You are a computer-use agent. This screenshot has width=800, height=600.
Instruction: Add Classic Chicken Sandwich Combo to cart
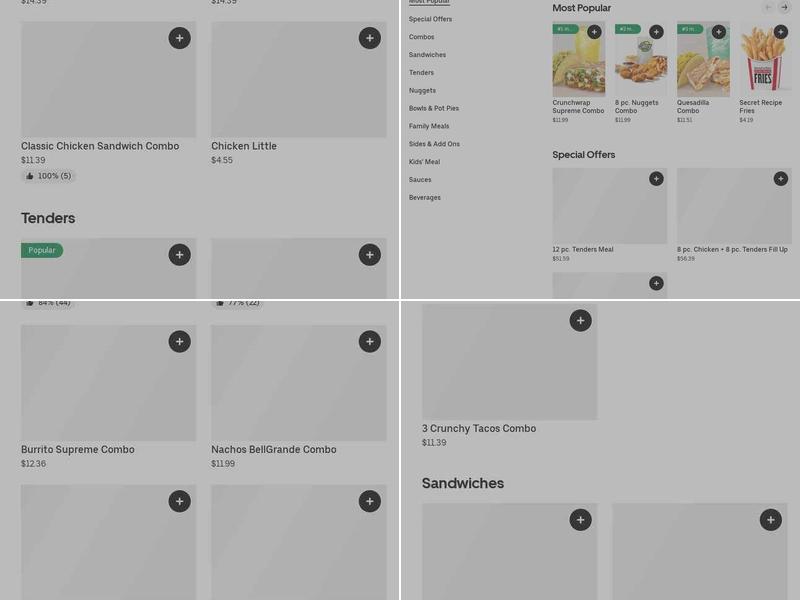(180, 38)
